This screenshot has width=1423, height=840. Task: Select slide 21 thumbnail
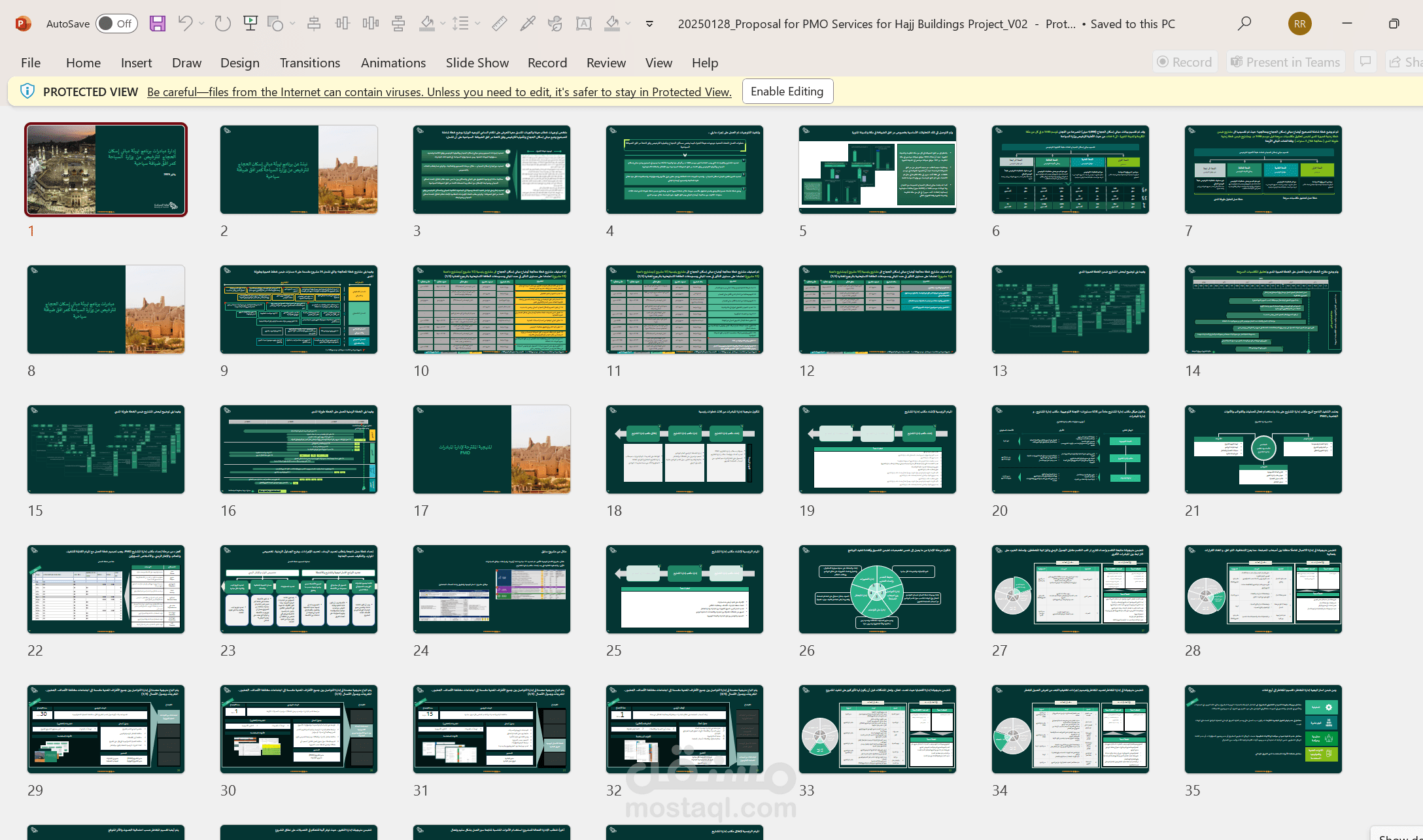pos(1263,450)
